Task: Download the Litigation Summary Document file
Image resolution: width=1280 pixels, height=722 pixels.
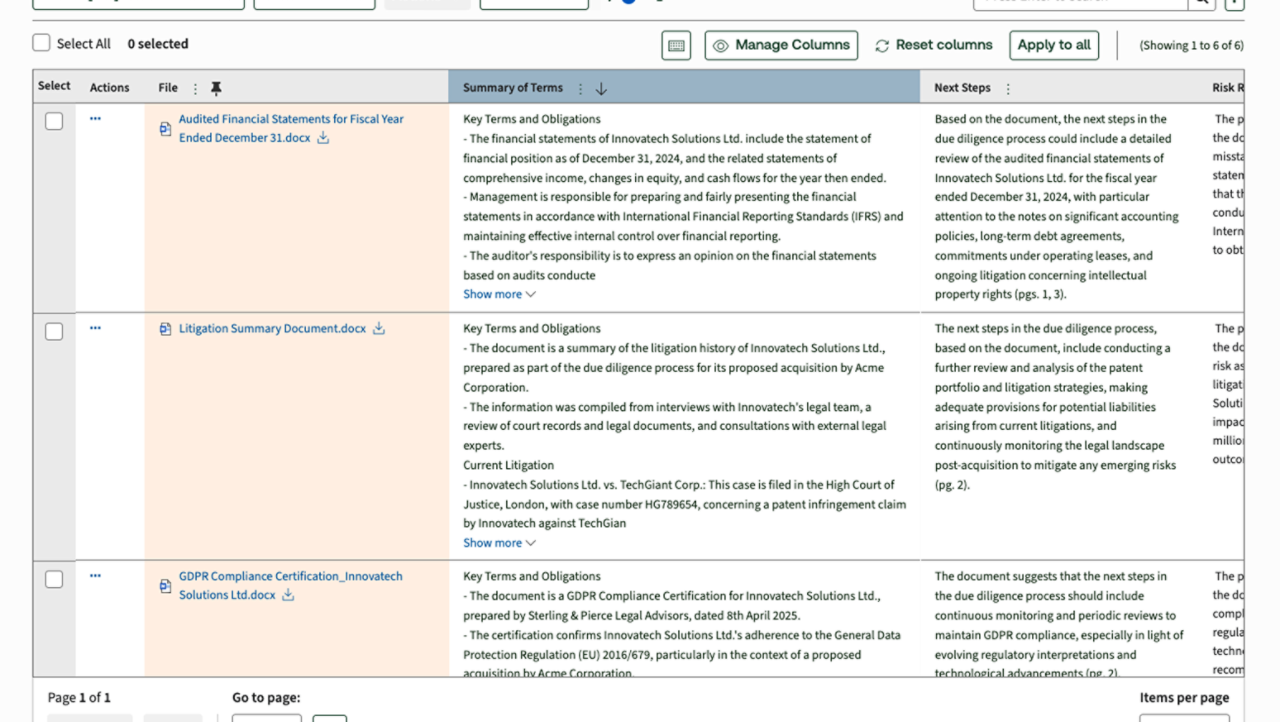Action: pos(379,328)
